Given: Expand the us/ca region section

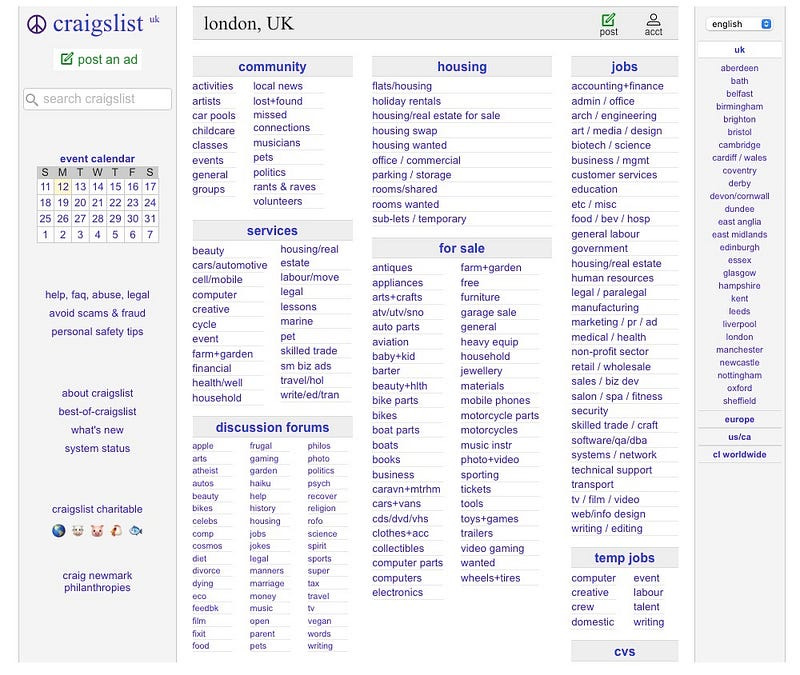Looking at the screenshot, I should [x=739, y=437].
